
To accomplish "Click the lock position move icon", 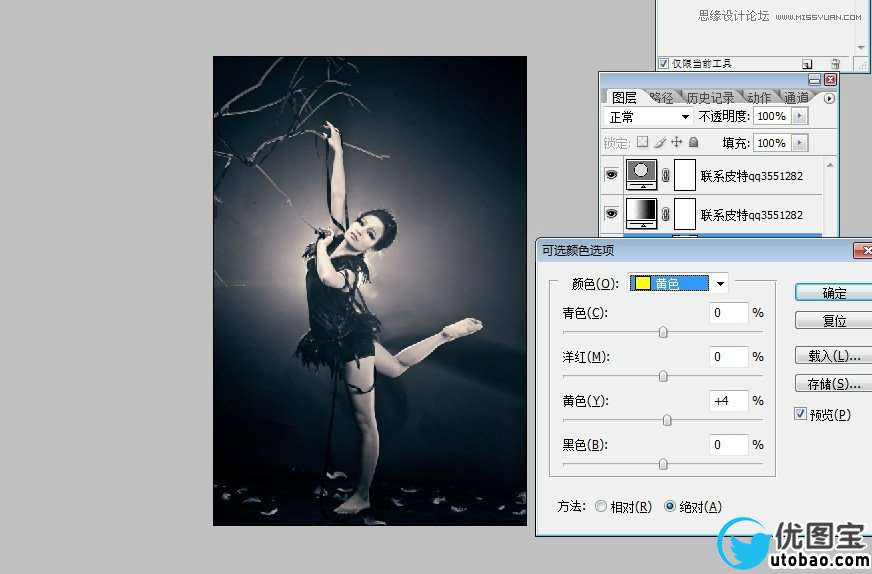I will tap(676, 142).
